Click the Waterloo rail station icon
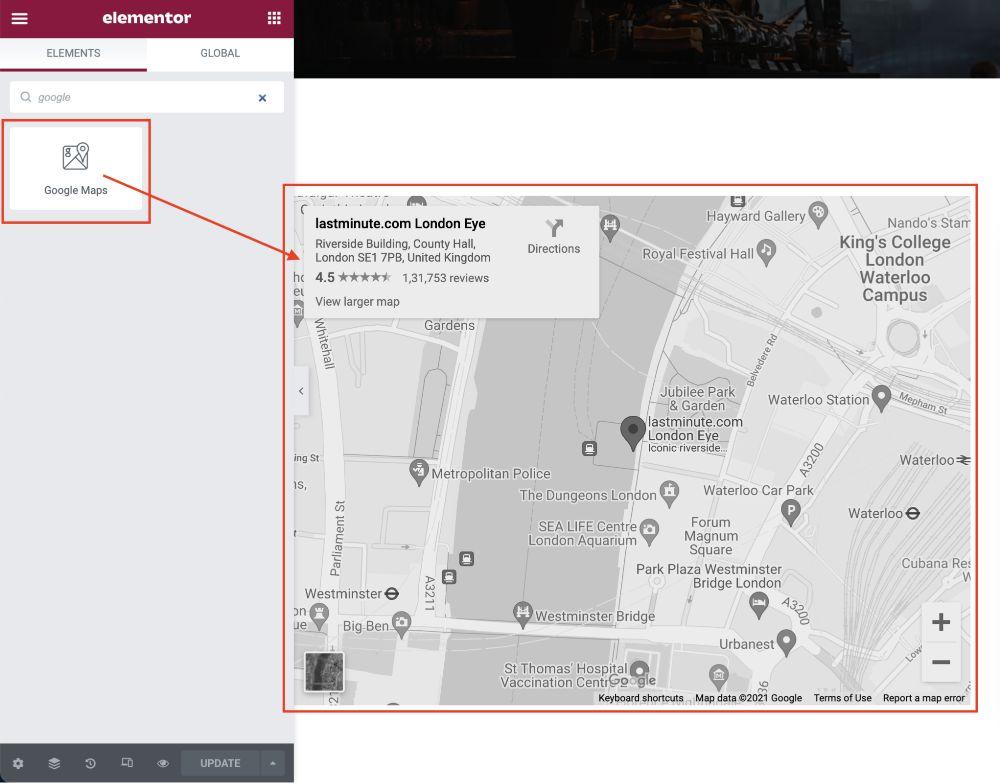 pyautogui.click(x=964, y=460)
